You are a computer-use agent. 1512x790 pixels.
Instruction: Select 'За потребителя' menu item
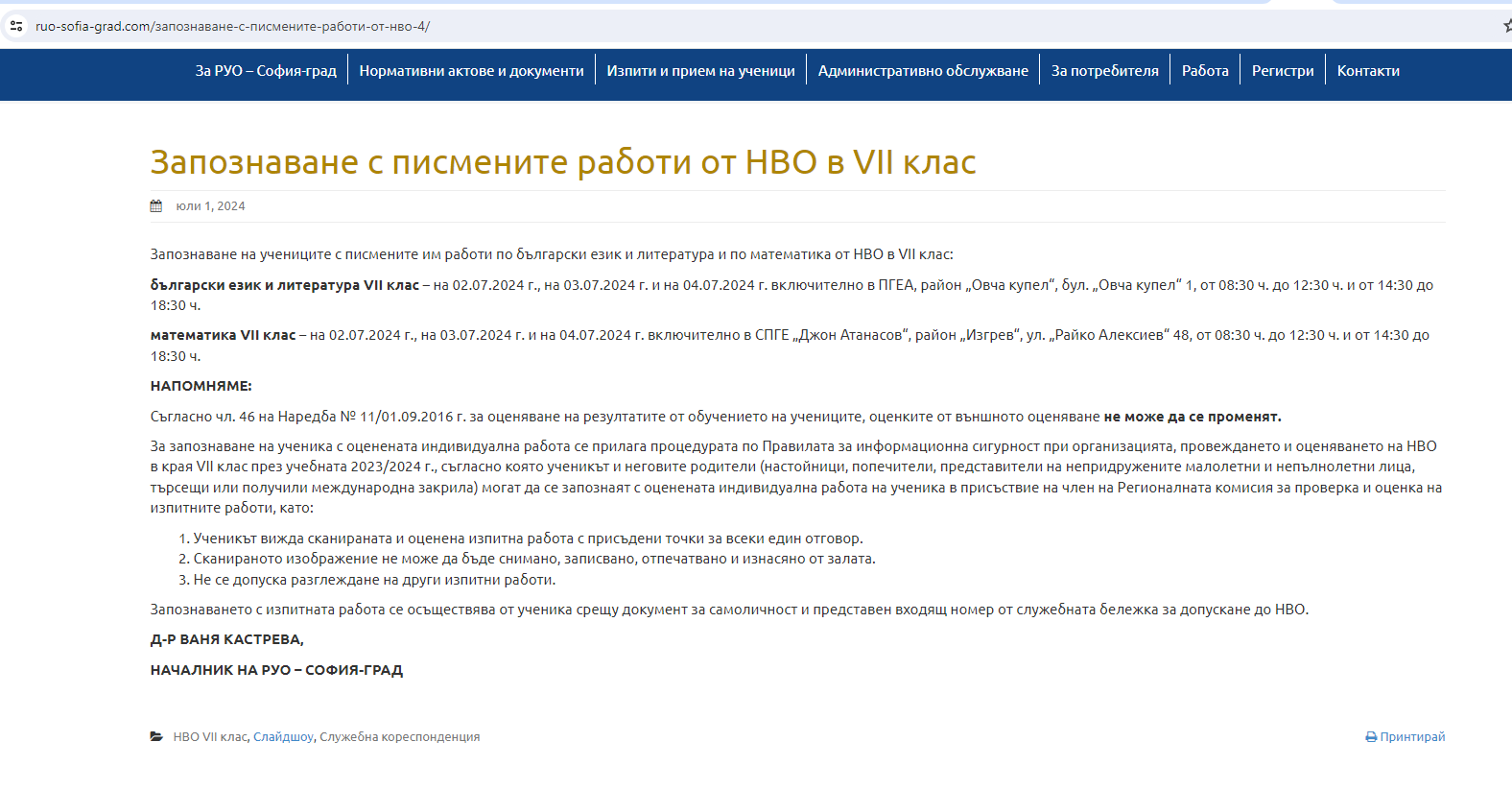[1104, 71]
